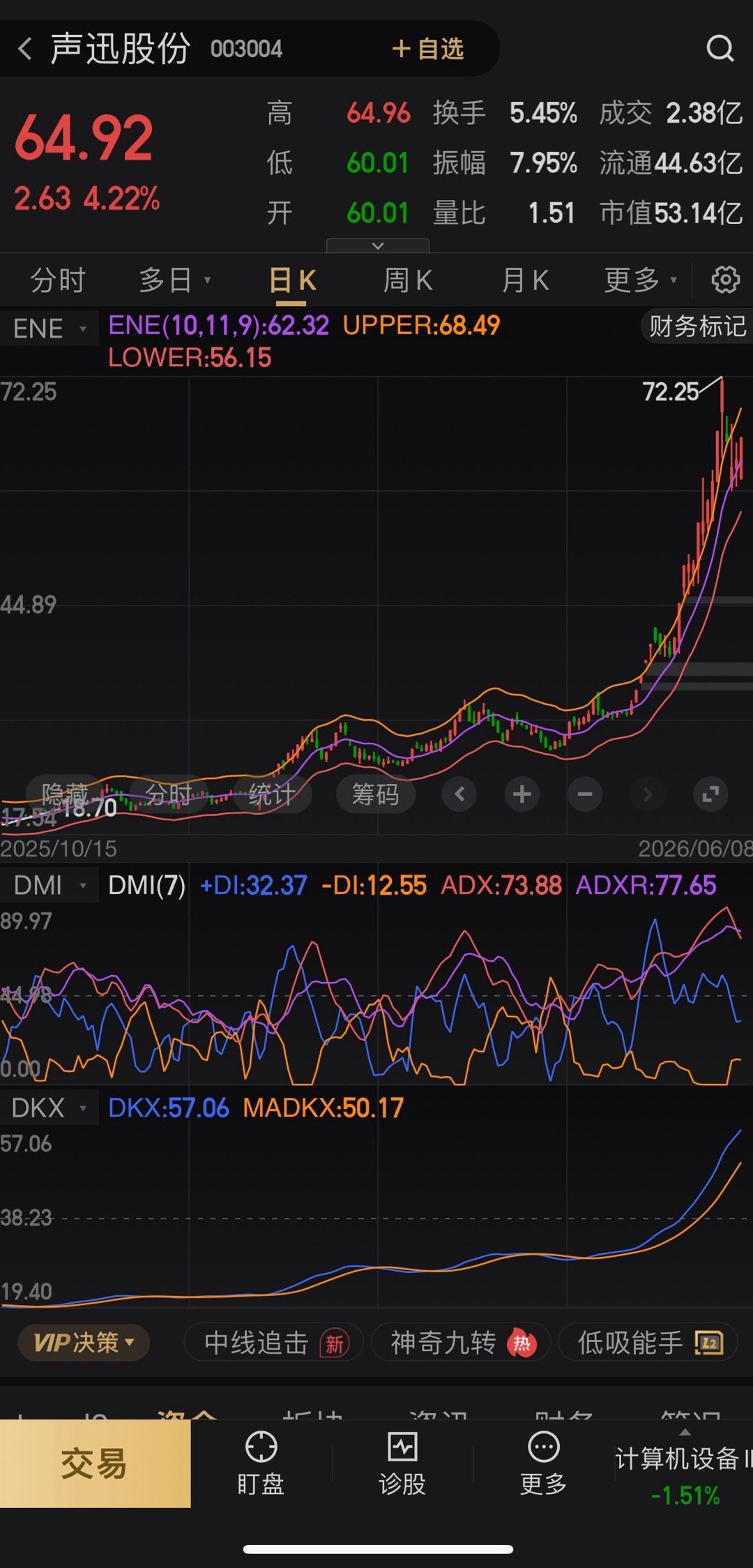Open 盯盘 monitor icon

[x=261, y=1463]
